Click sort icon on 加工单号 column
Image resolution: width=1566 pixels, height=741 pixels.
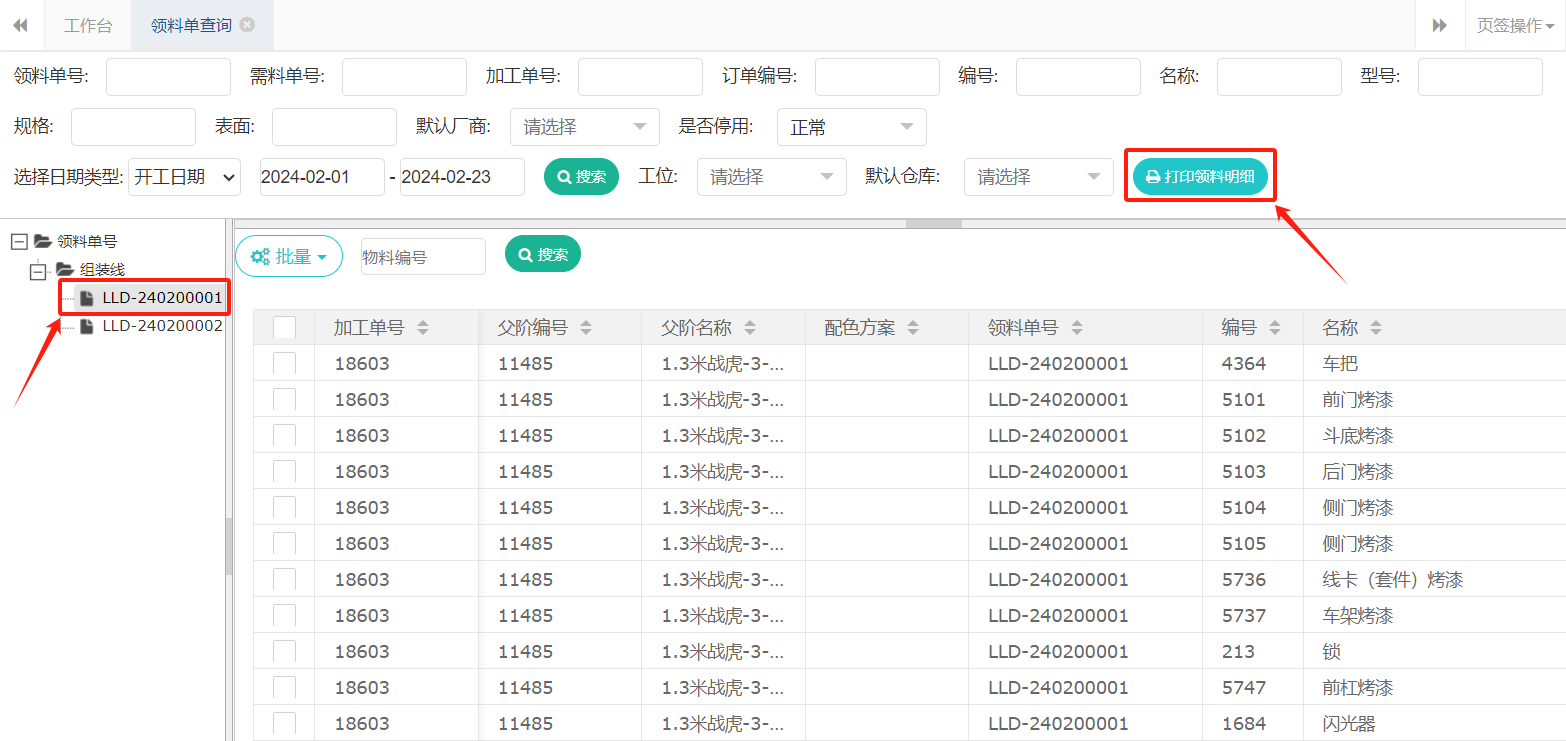click(x=422, y=328)
